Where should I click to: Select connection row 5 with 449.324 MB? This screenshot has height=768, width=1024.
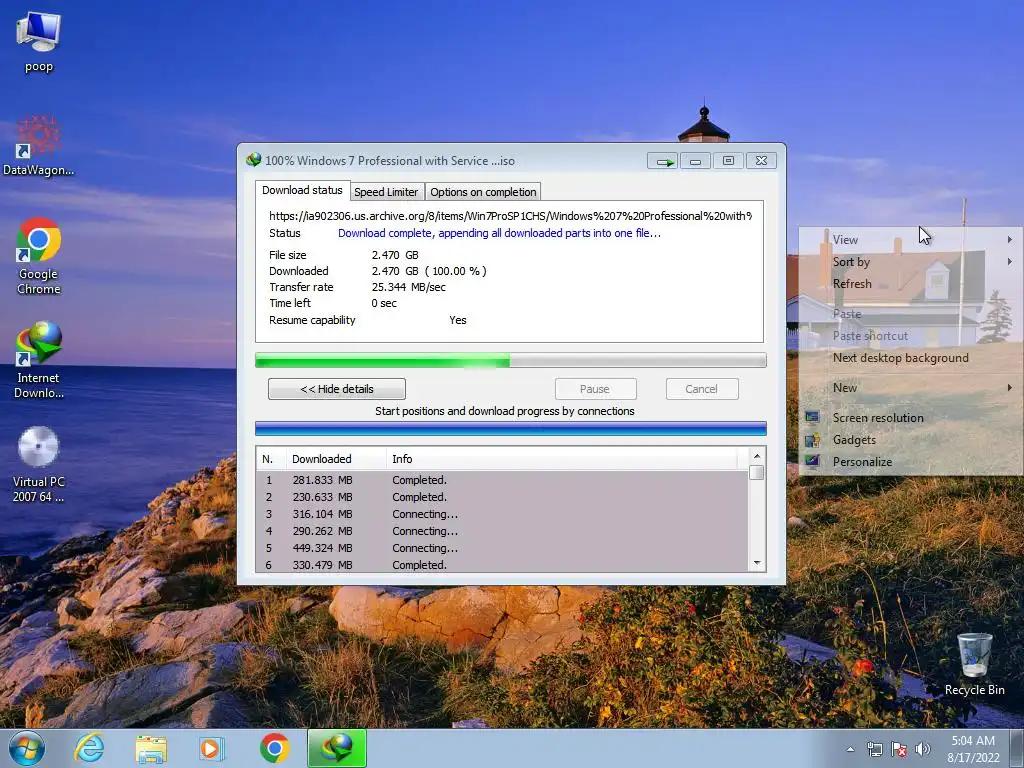pos(502,548)
